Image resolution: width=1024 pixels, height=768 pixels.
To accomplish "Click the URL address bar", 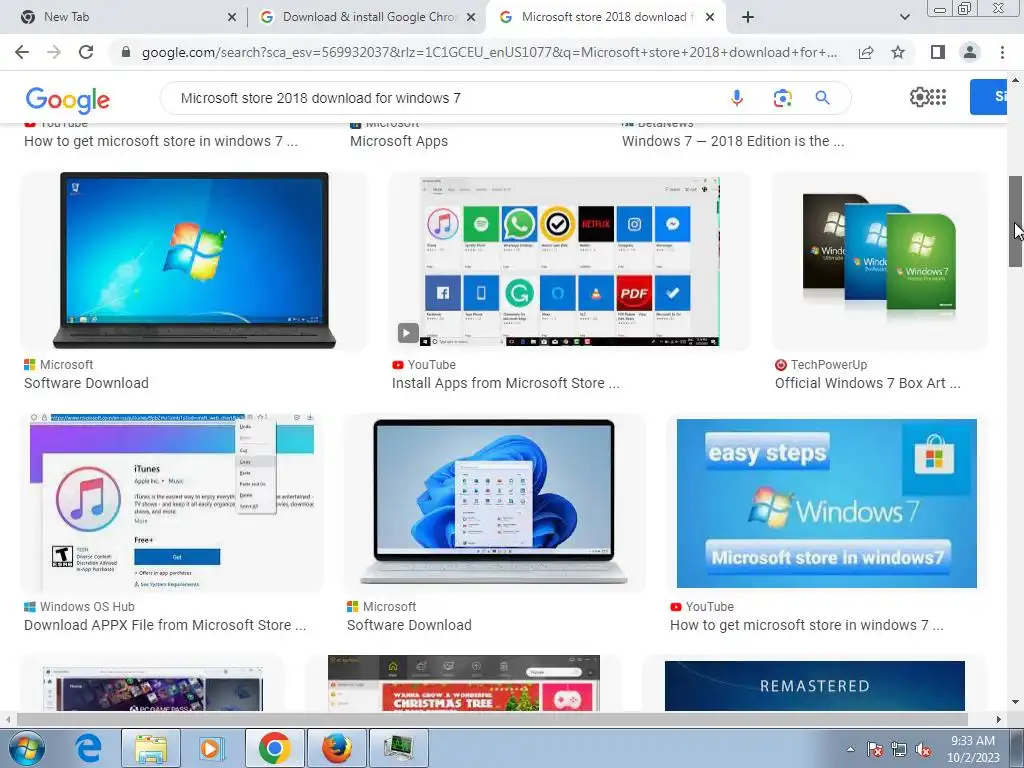I will coord(489,52).
